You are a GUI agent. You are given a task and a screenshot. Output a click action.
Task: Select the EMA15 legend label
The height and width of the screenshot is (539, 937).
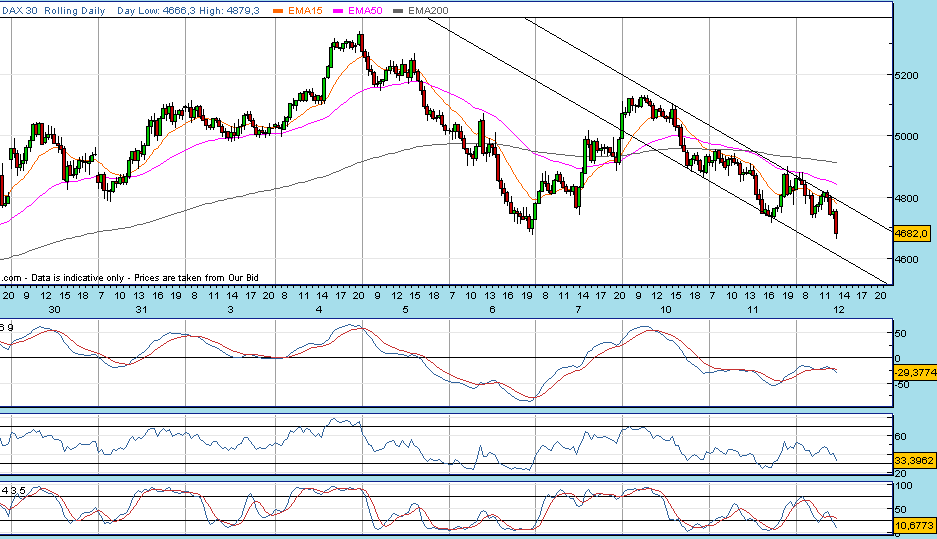(305, 11)
